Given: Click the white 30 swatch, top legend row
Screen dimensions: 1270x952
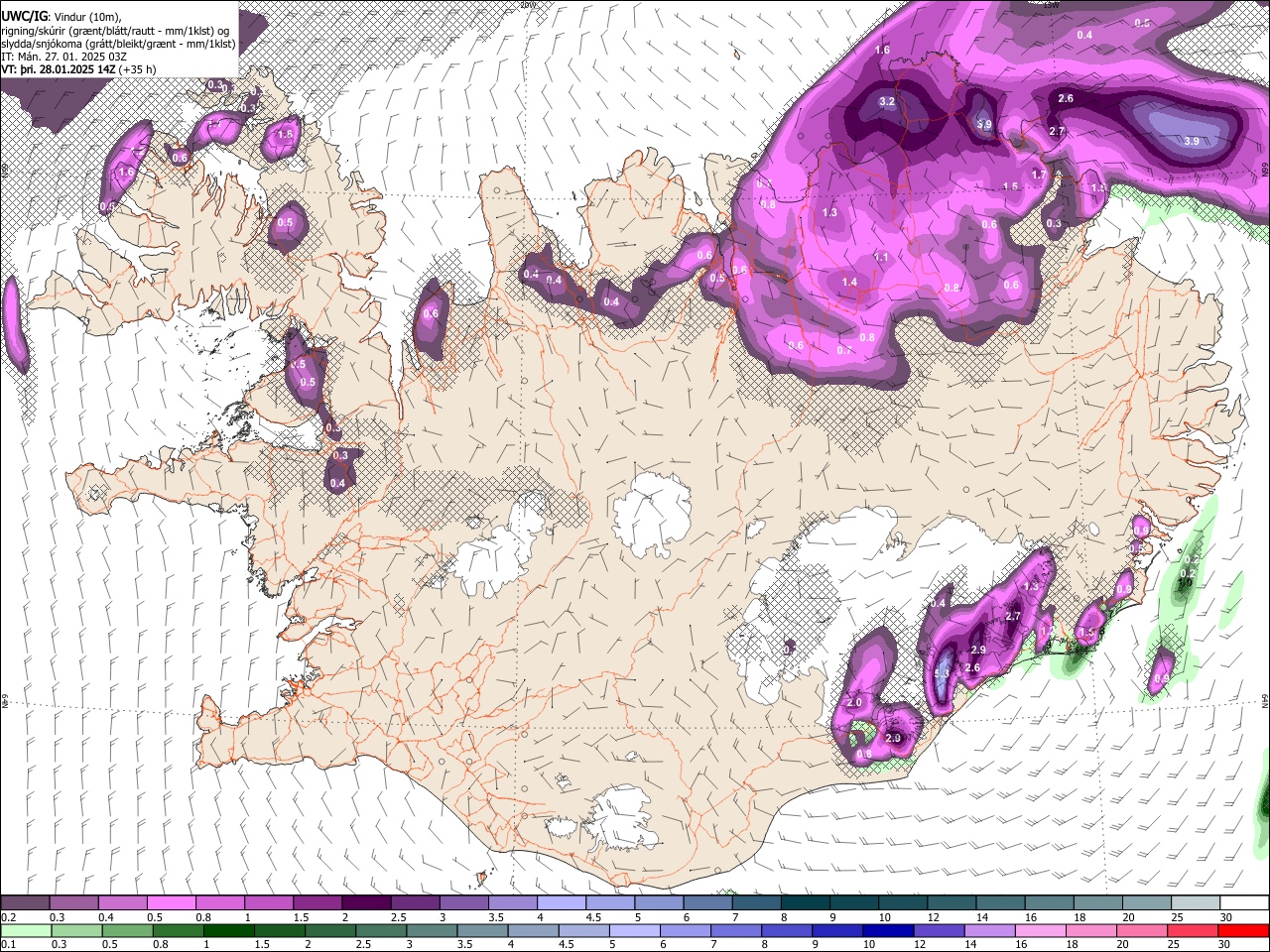Looking at the screenshot, I should (x=1244, y=903).
